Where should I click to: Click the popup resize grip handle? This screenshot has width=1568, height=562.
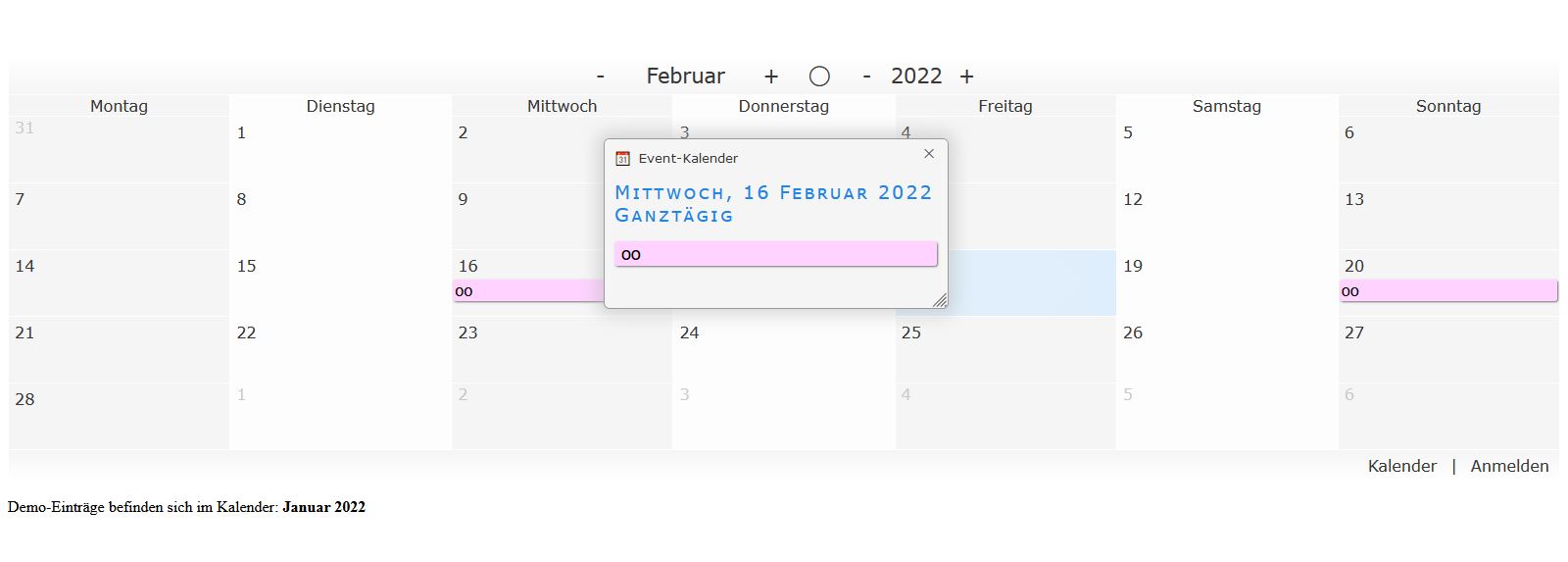click(940, 300)
